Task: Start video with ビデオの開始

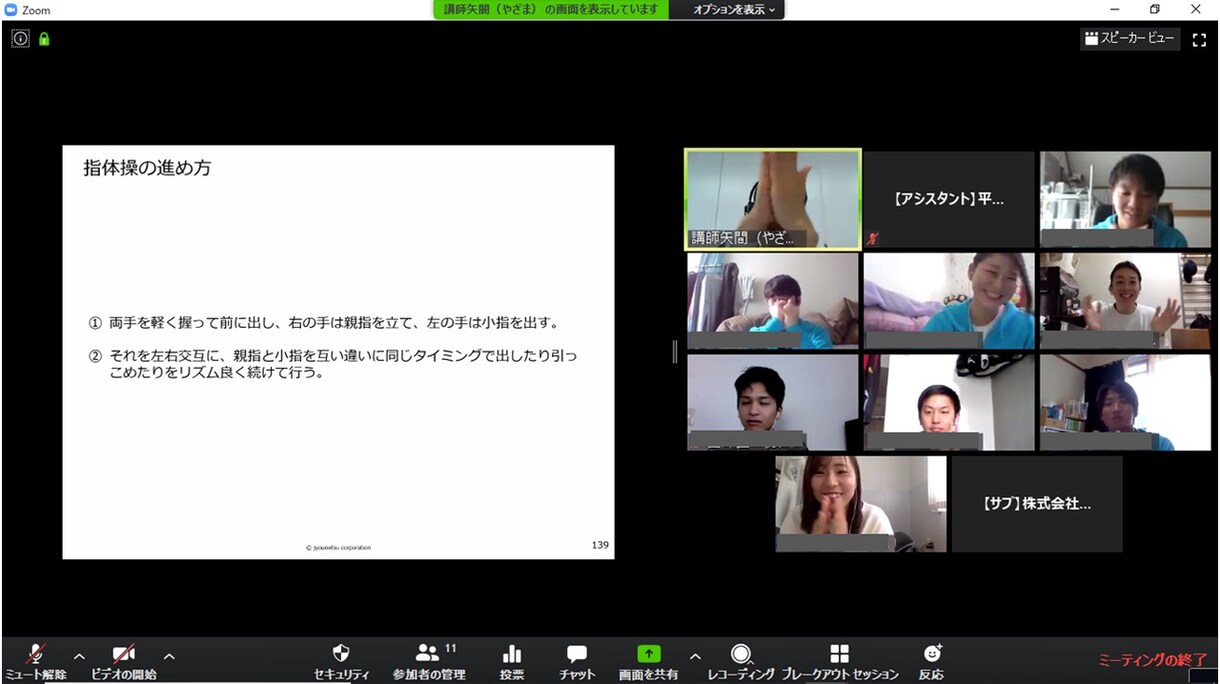Action: [x=124, y=661]
